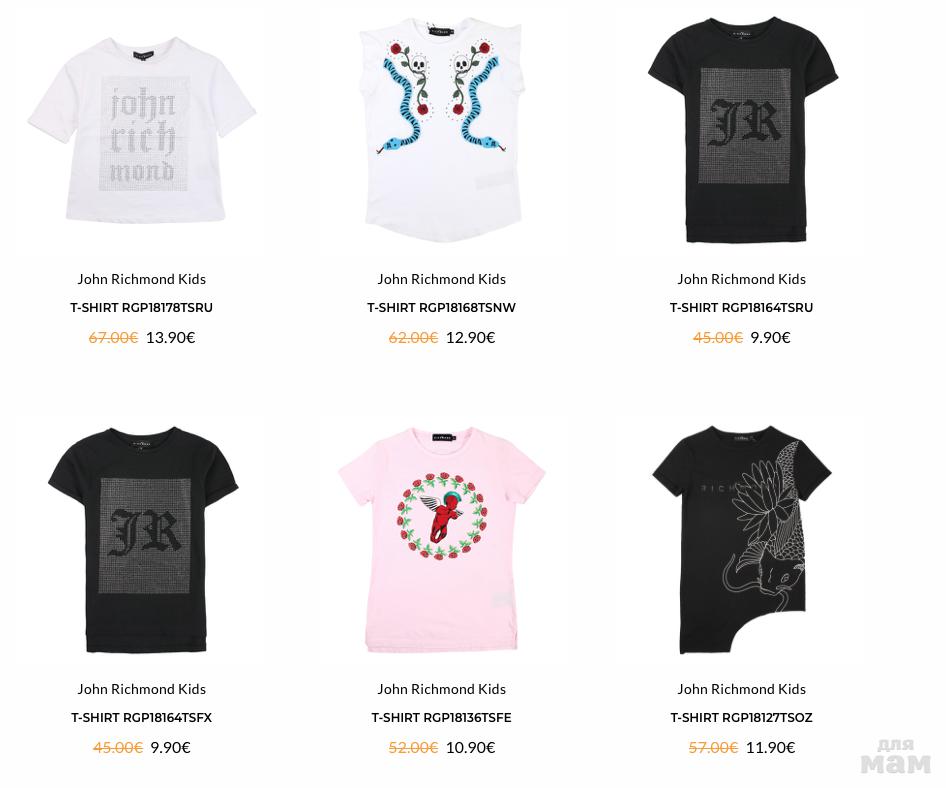Click the 12.90€ sale price
Screen dimensions: 946x788
tap(471, 338)
